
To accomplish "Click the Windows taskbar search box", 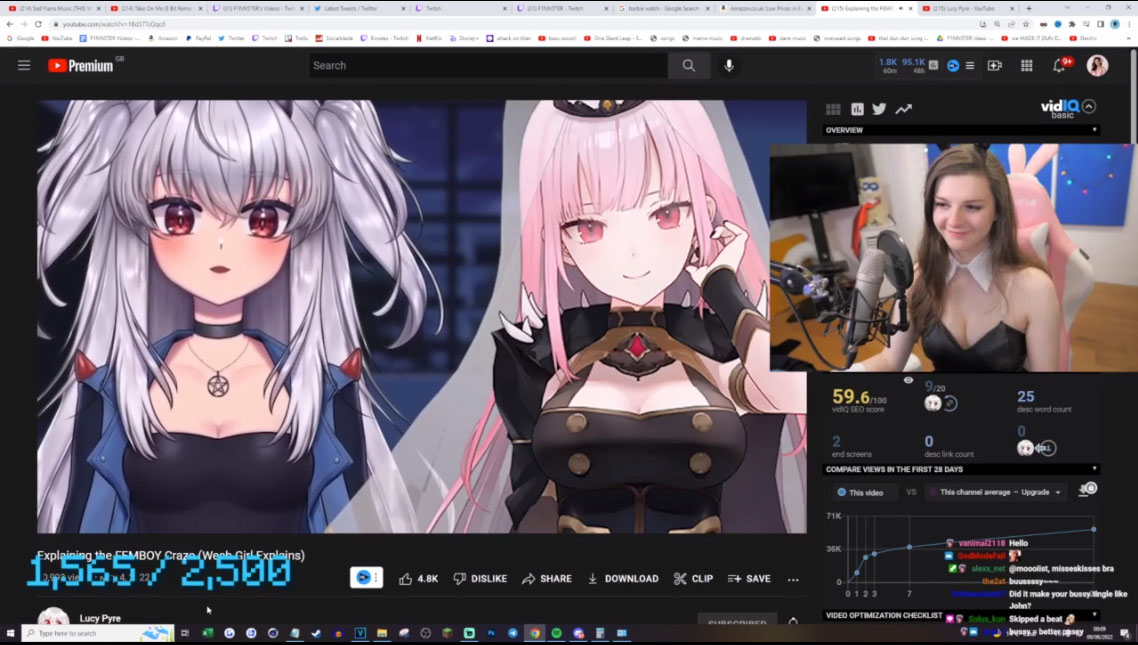I will (98, 633).
